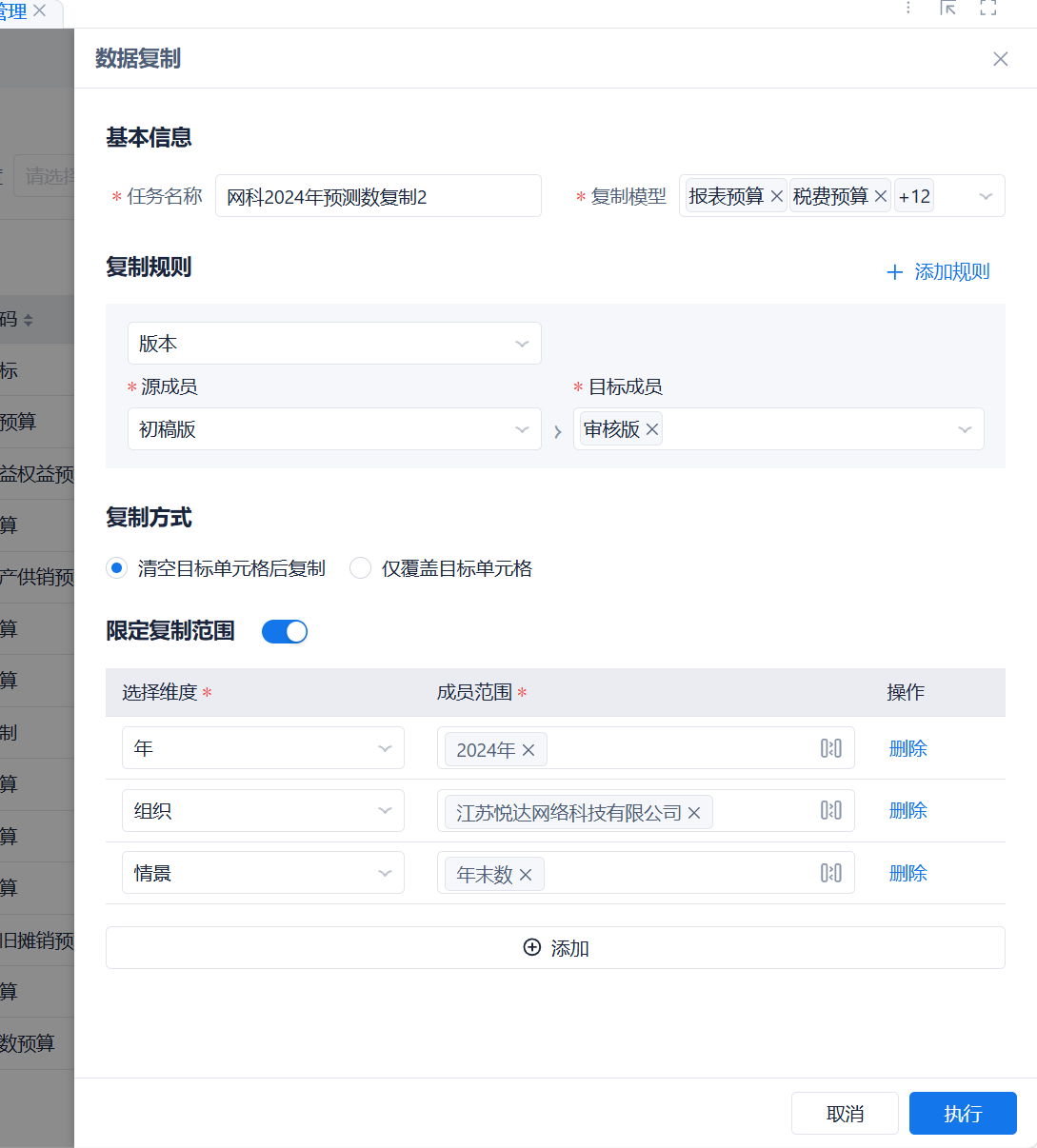Open the member selector for the 组织 dimension
Image resolution: width=1037 pixels, height=1148 pixels.
click(x=829, y=810)
